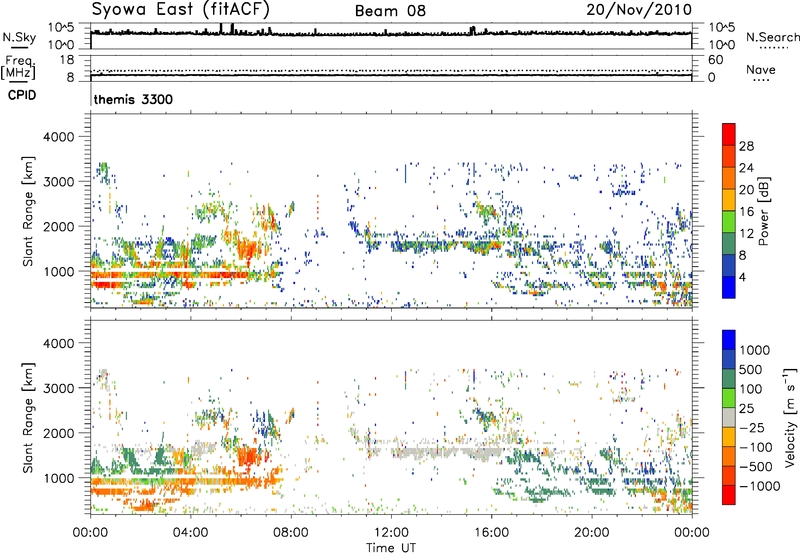Image resolution: width=800 pixels, height=554 pixels.
Task: Click the "4000" tick on power panel
Action: pyautogui.click(x=59, y=137)
